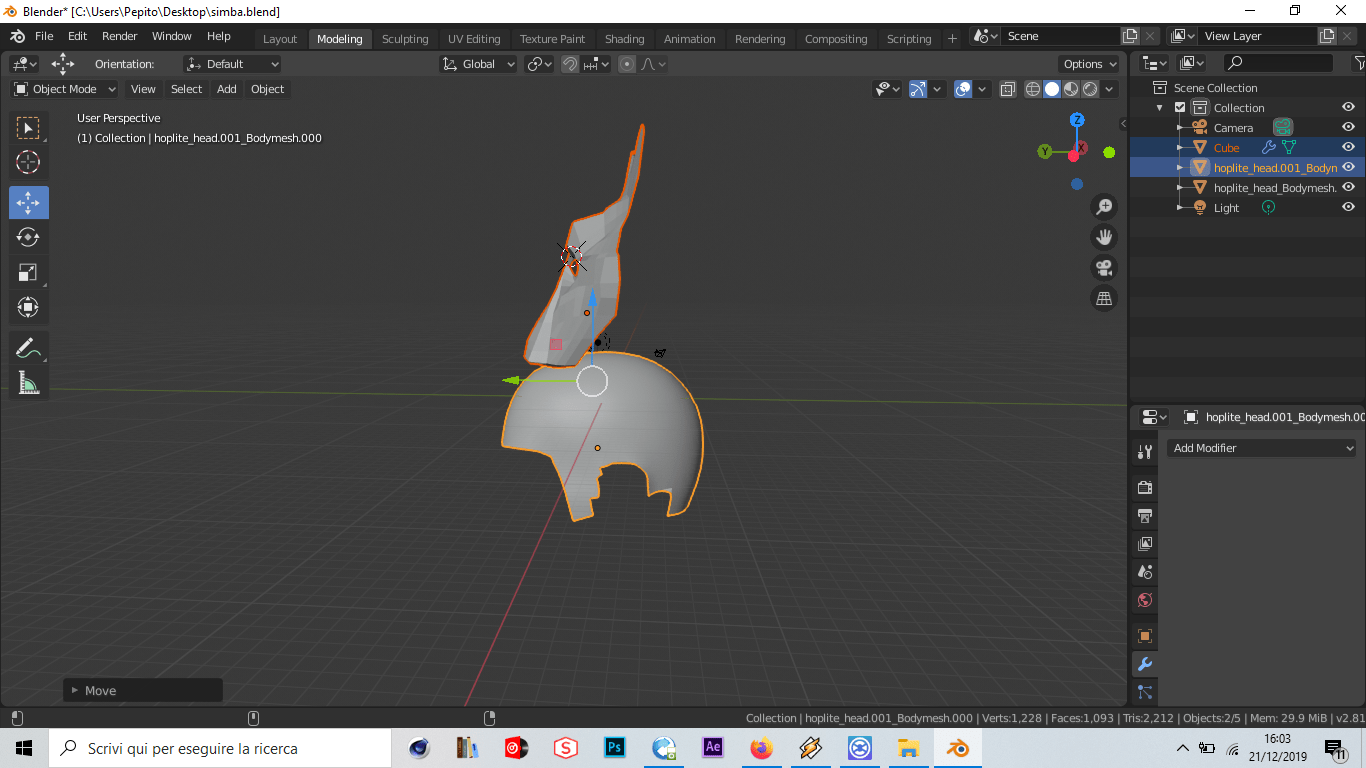This screenshot has width=1366, height=768.
Task: Pick the Rotate tool
Action: coord(28,237)
